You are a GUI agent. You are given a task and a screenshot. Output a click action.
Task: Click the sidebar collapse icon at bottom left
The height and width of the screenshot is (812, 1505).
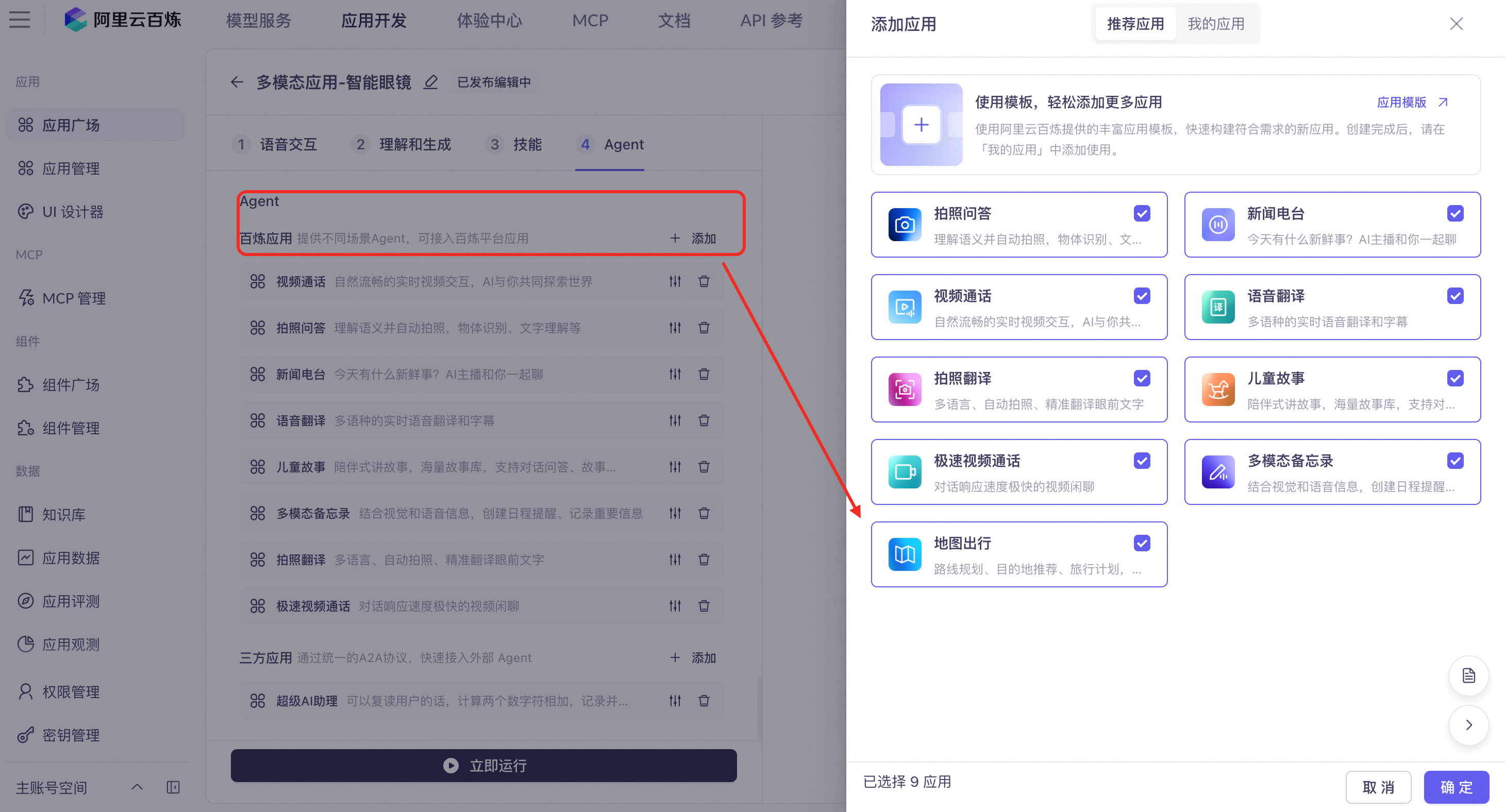click(x=173, y=787)
